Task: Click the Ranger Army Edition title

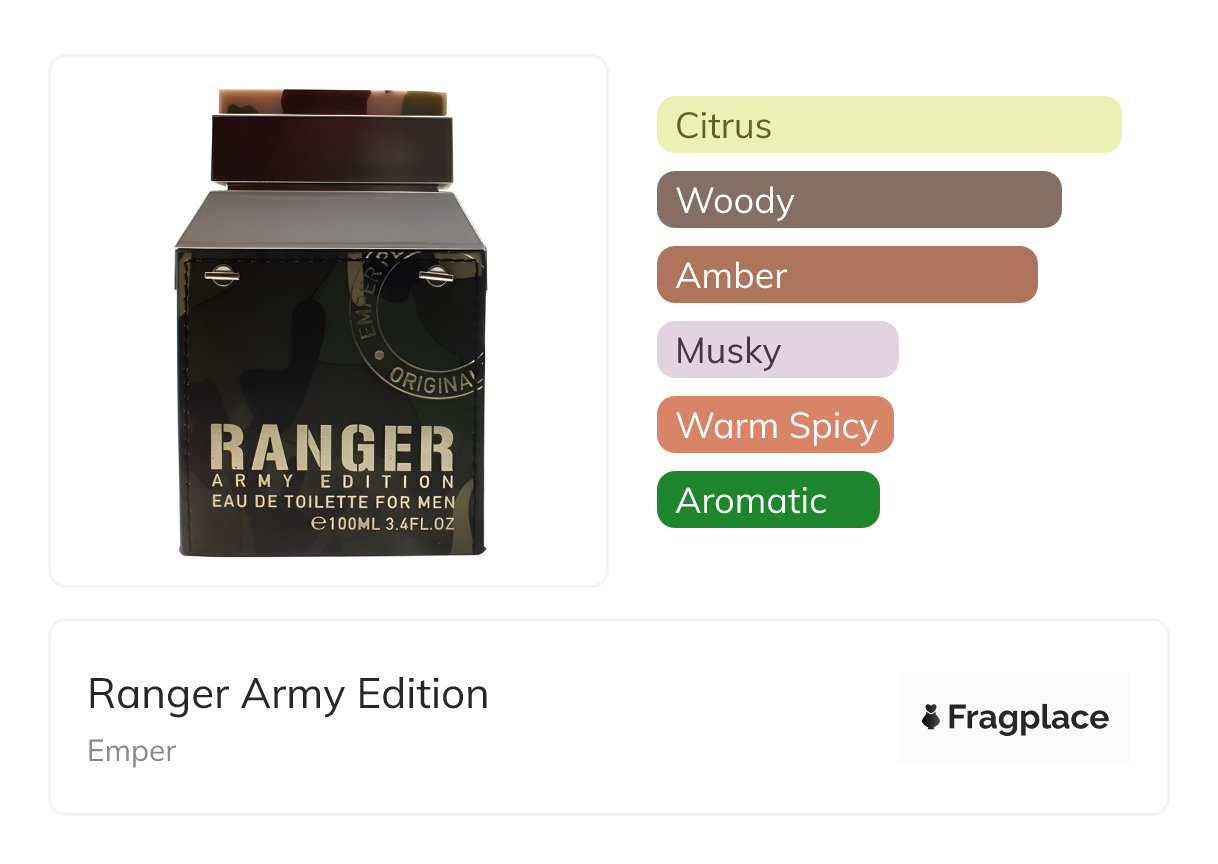Action: 288,694
